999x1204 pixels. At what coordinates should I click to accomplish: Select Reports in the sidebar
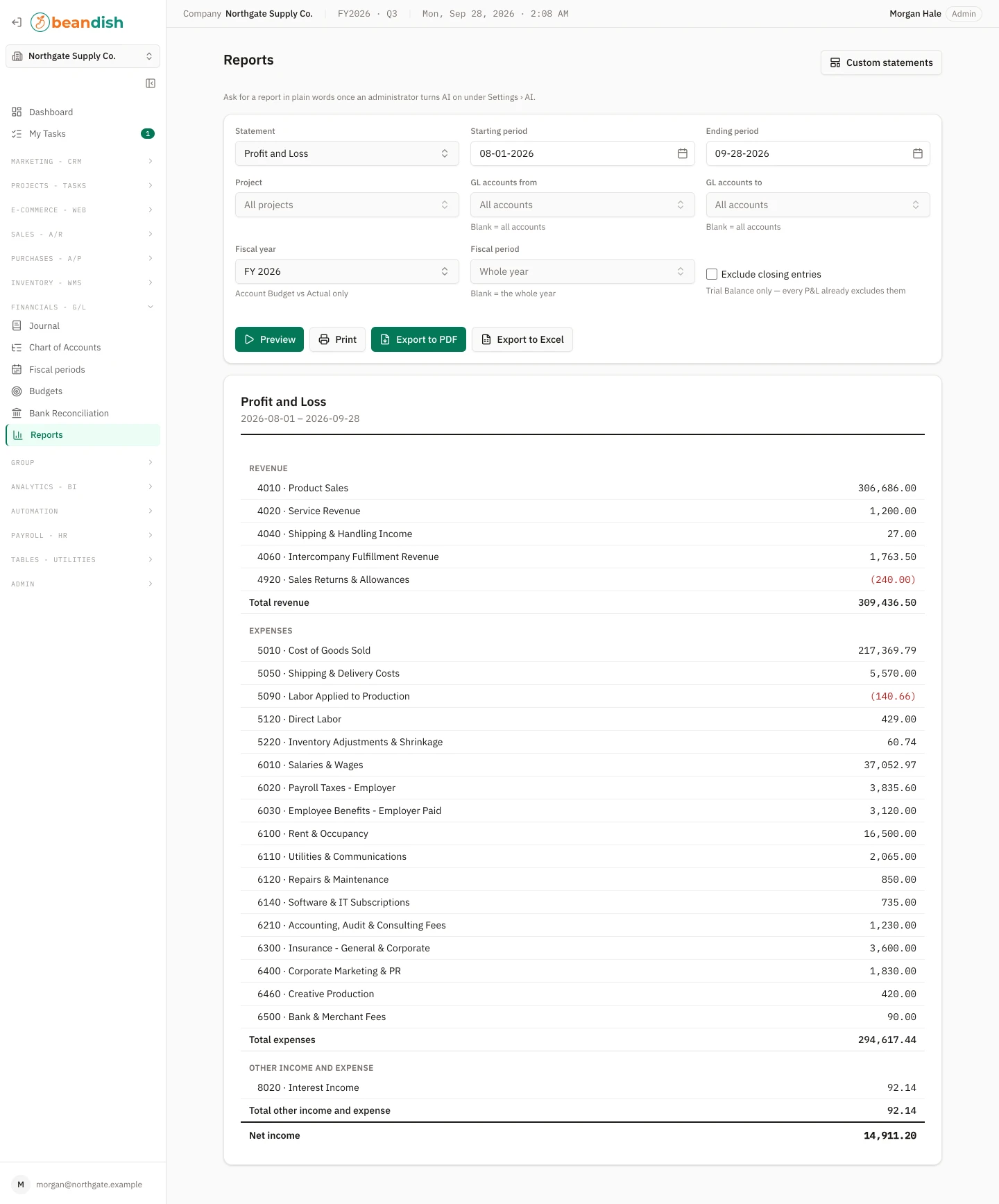[83, 435]
